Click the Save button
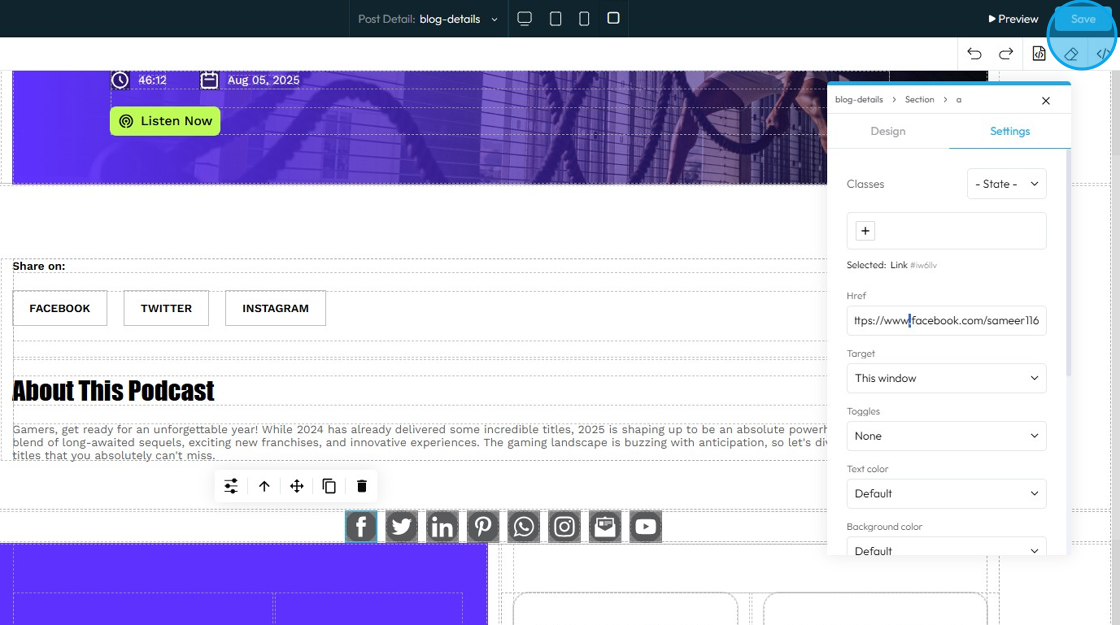Viewport: 1120px width, 625px height. click(1083, 19)
